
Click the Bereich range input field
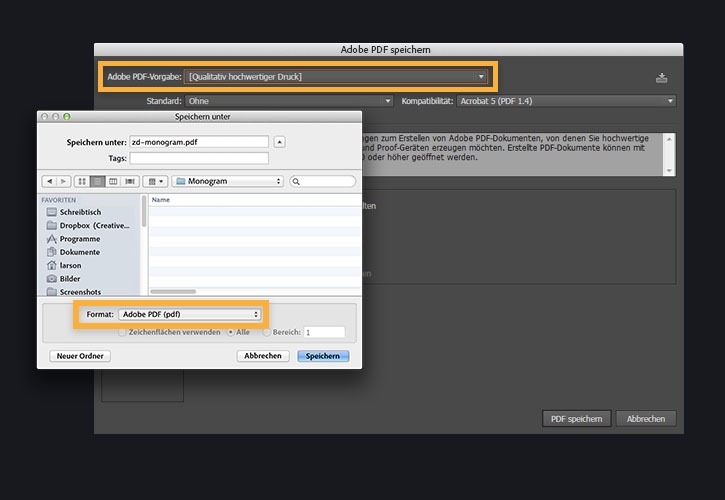tap(324, 332)
